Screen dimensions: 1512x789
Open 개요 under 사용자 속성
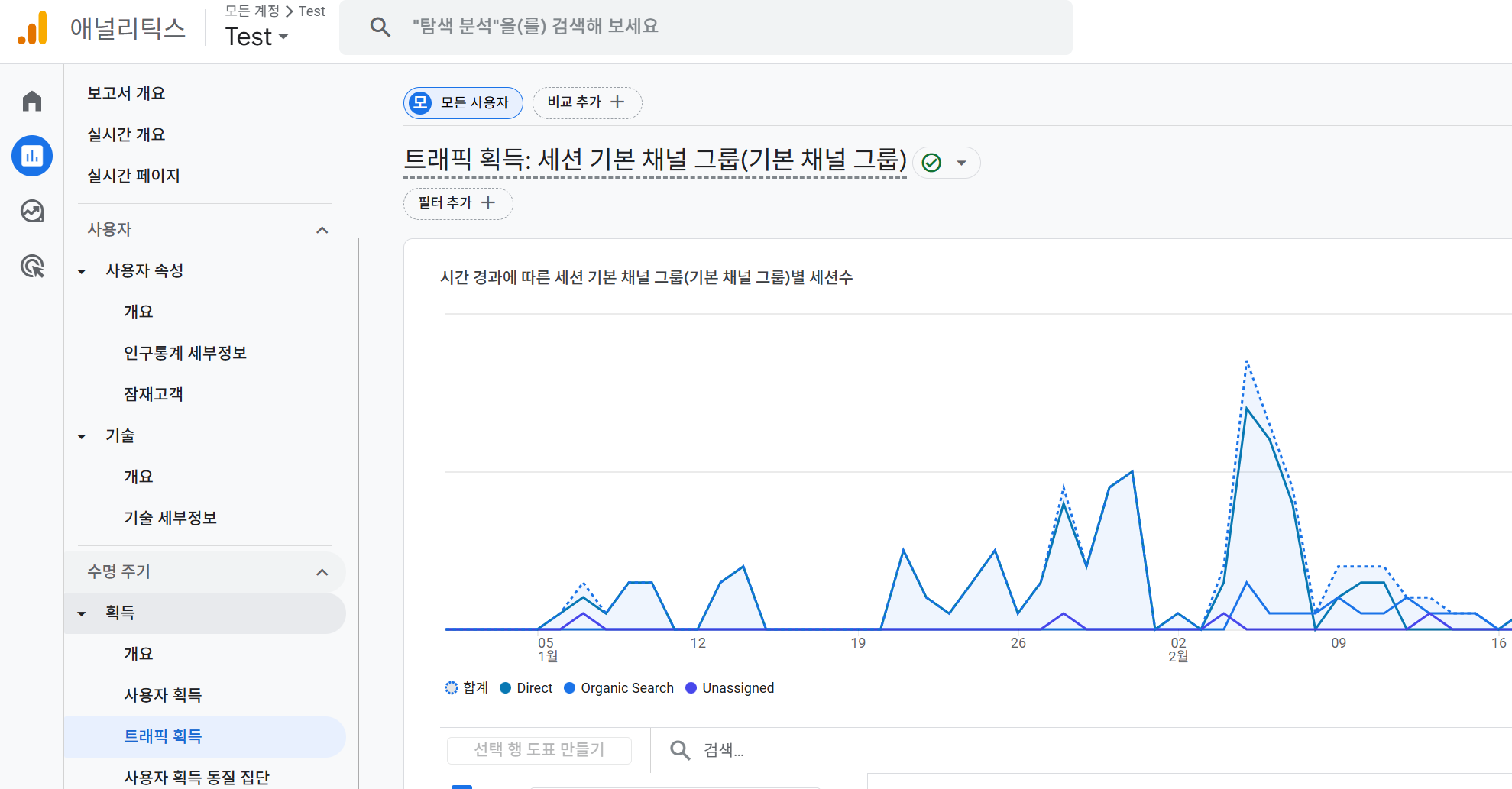pos(138,312)
